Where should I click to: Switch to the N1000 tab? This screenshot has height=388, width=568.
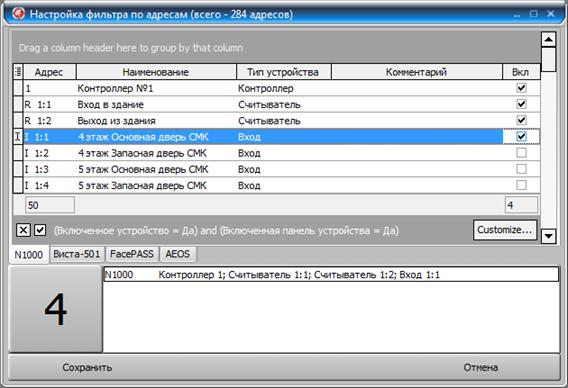[x=29, y=254]
